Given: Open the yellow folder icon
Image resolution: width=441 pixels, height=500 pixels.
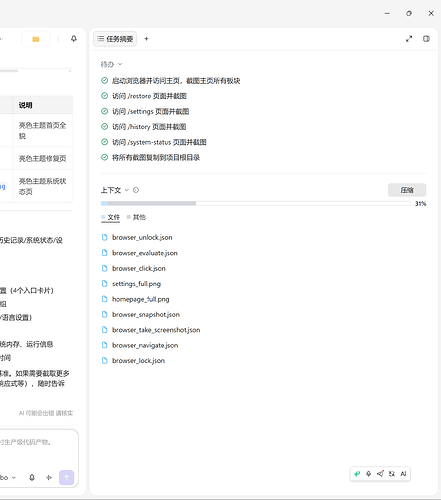Looking at the screenshot, I should (36, 39).
